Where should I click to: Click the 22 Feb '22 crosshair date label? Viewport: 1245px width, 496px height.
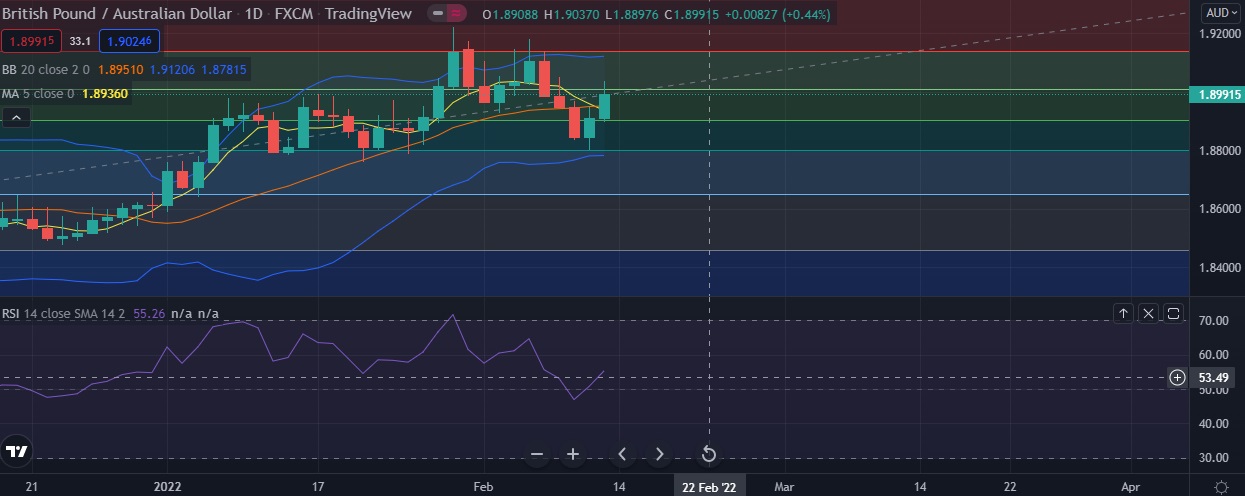(709, 486)
